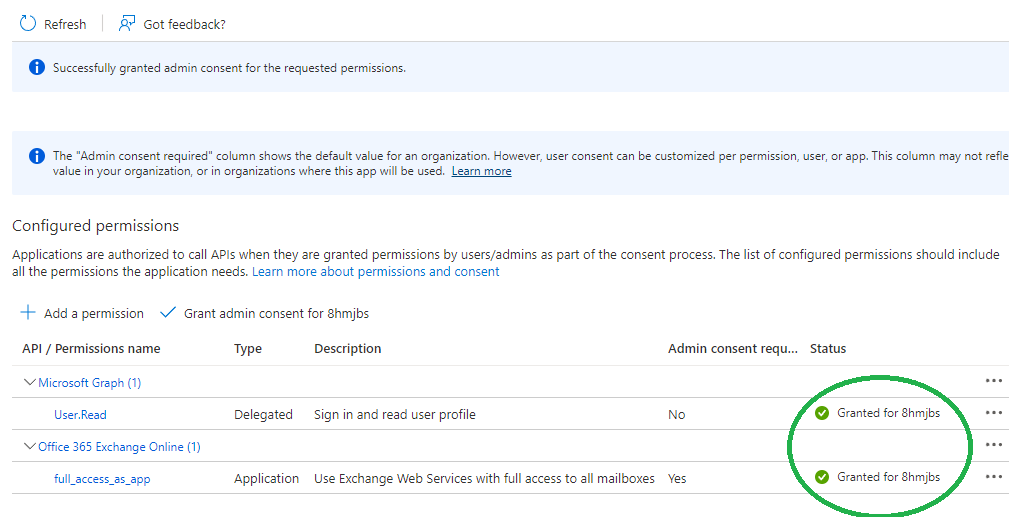Open the Learn more link in info banner
The height and width of the screenshot is (517, 1009).
click(x=481, y=171)
